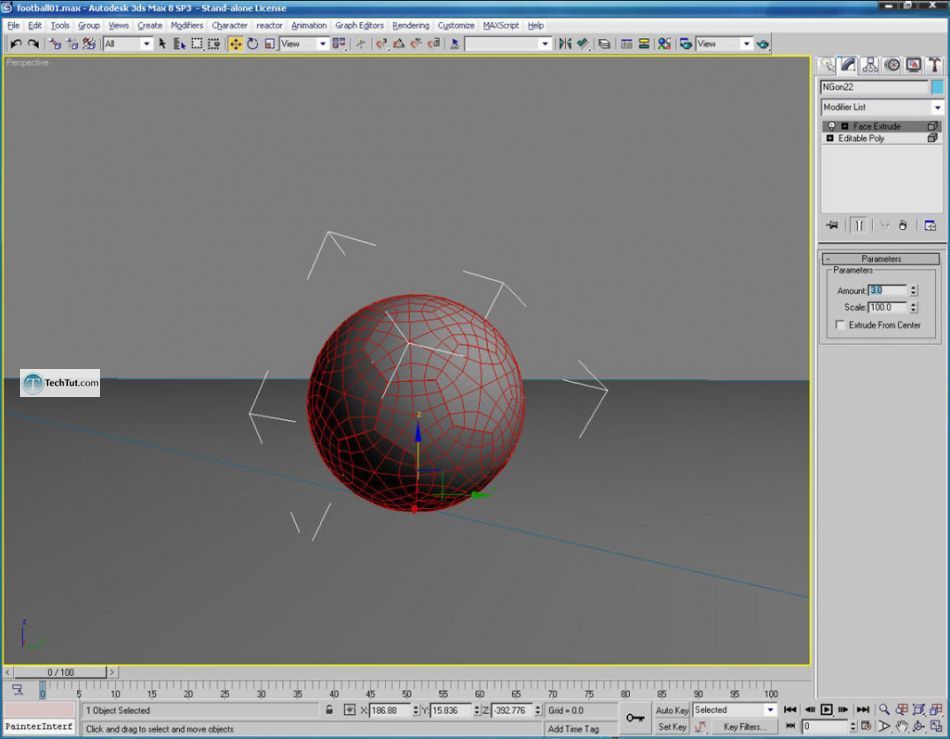
Task: Toggle the selection lock padlock
Action: pyautogui.click(x=329, y=710)
